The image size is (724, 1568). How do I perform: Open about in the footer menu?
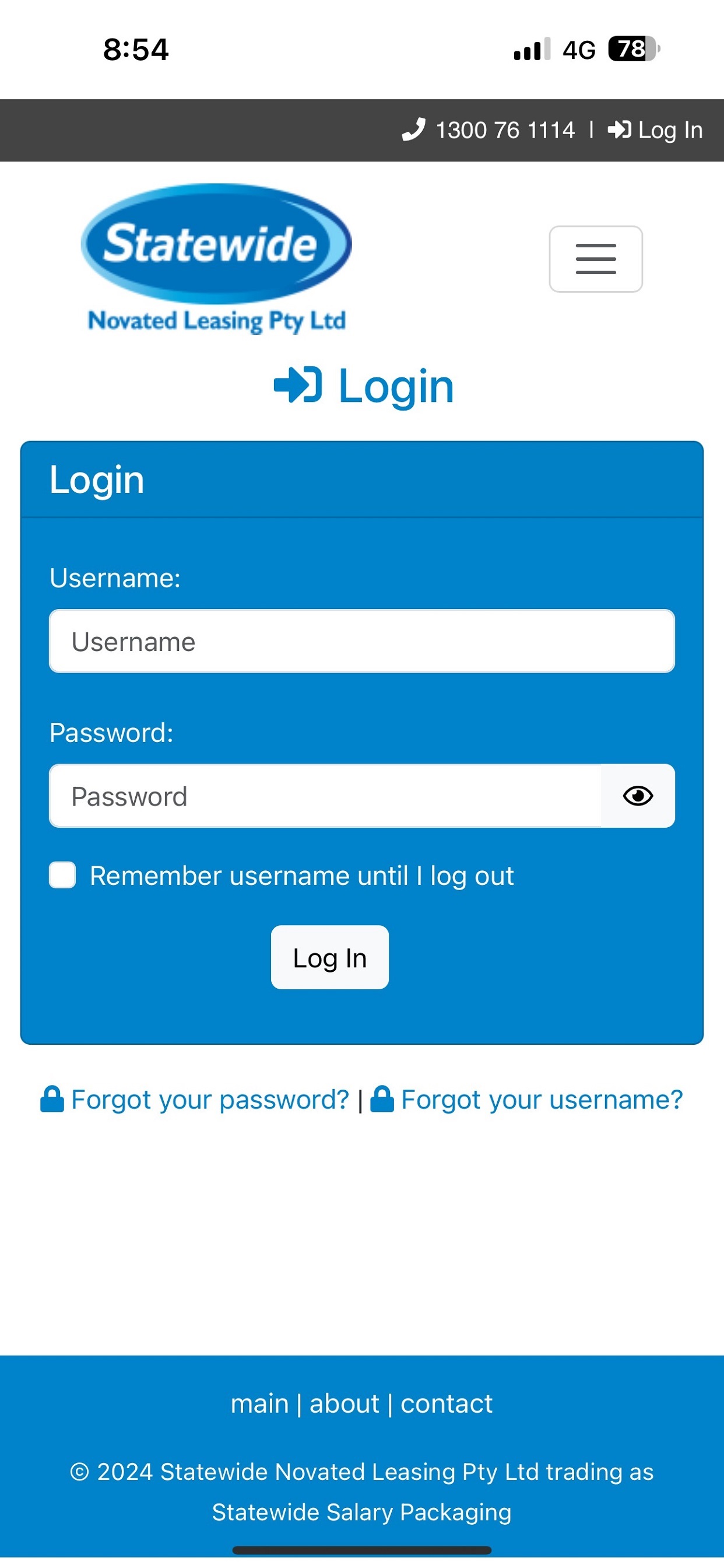tap(345, 1403)
